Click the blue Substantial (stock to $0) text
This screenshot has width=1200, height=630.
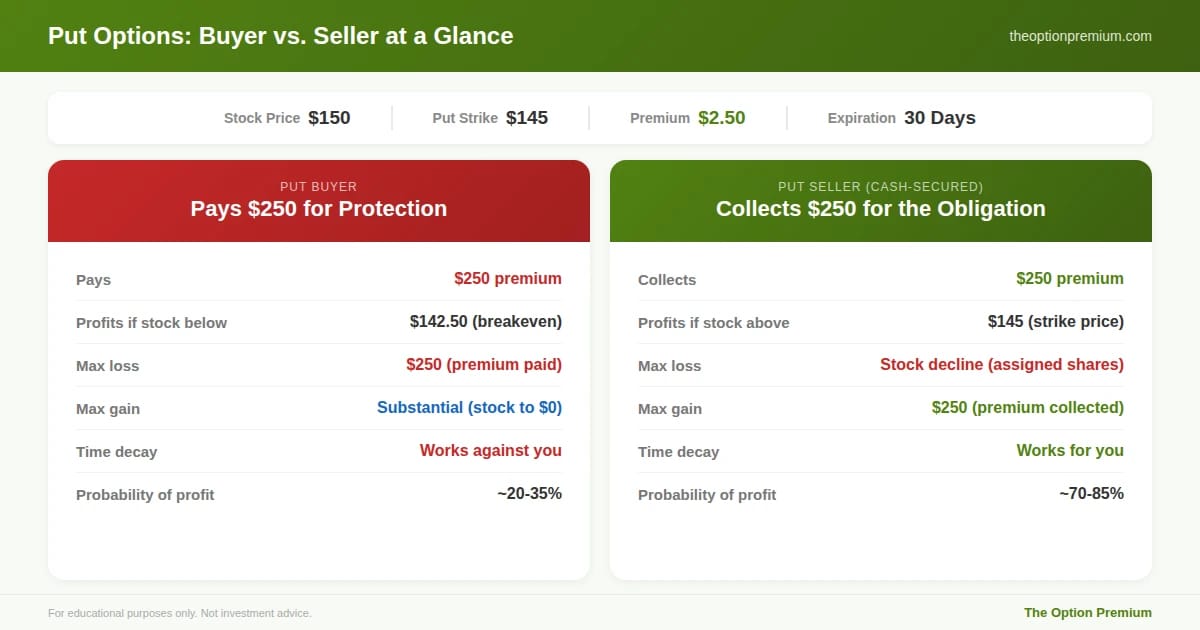pos(469,408)
